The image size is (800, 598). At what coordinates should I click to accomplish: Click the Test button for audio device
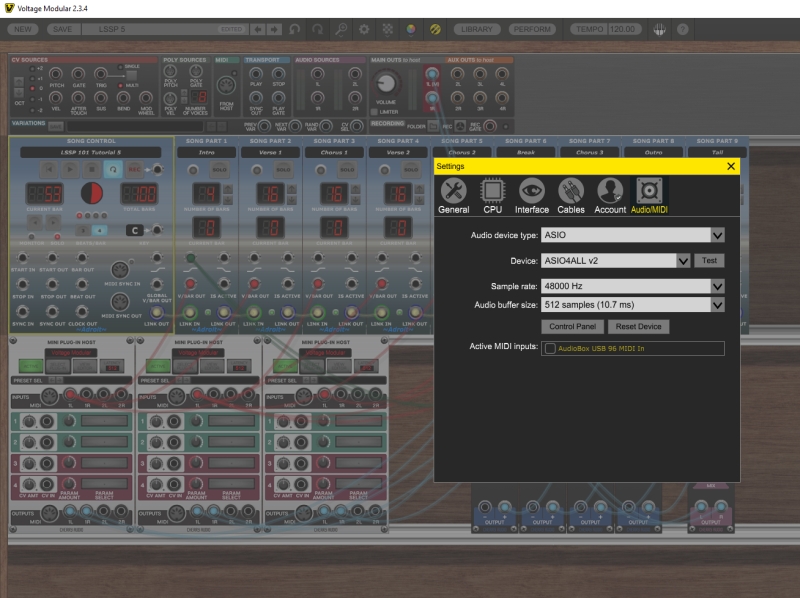click(x=709, y=261)
